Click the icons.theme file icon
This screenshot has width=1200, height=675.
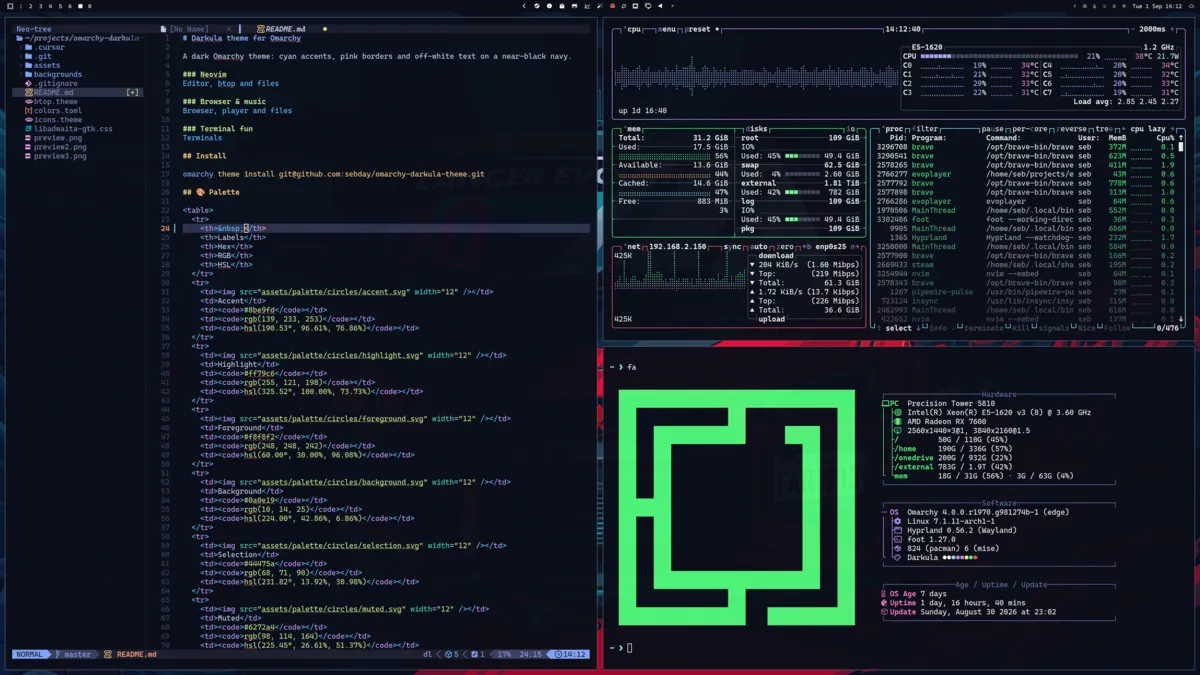click(x=30, y=119)
